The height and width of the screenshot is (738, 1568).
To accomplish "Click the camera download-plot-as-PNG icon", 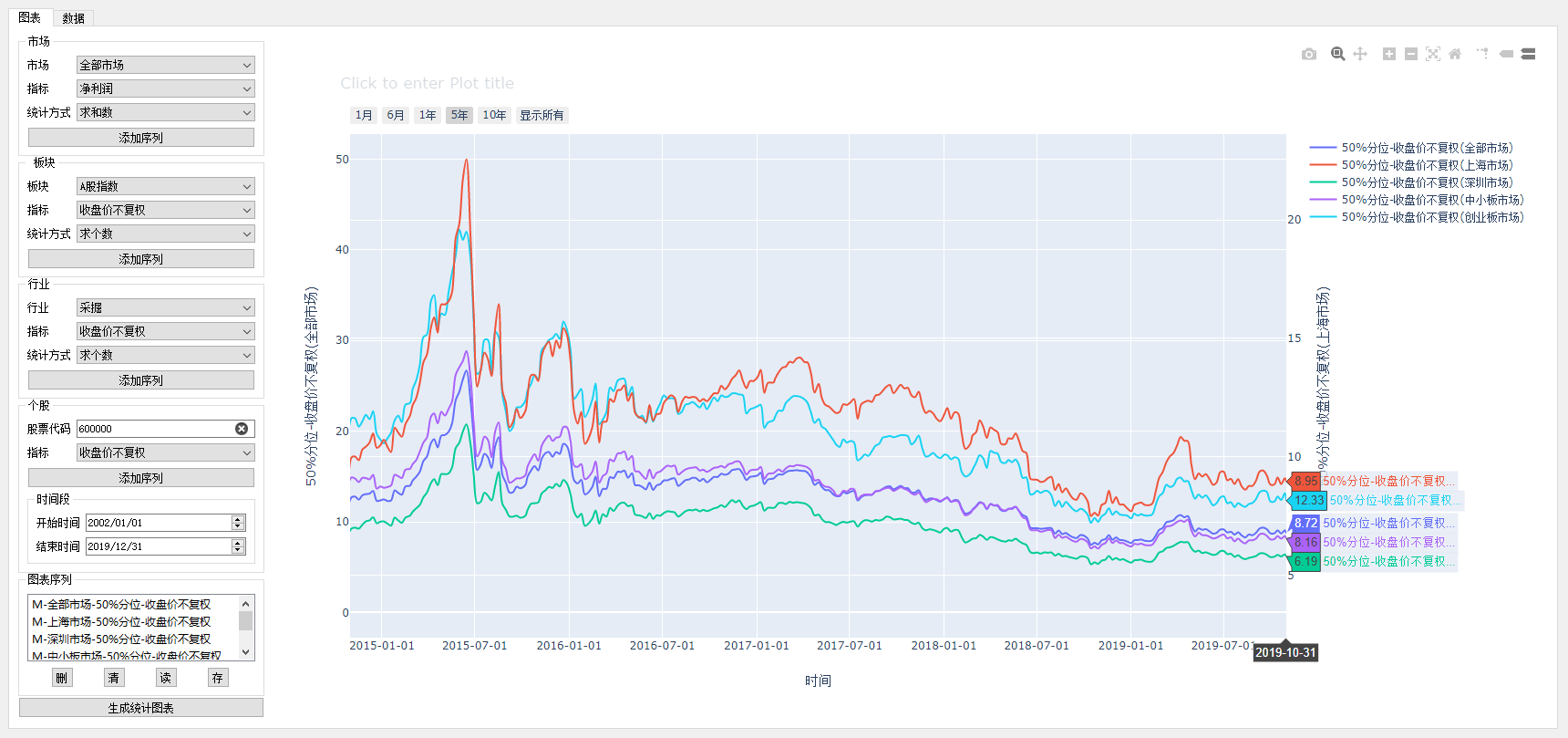I will pyautogui.click(x=1309, y=54).
